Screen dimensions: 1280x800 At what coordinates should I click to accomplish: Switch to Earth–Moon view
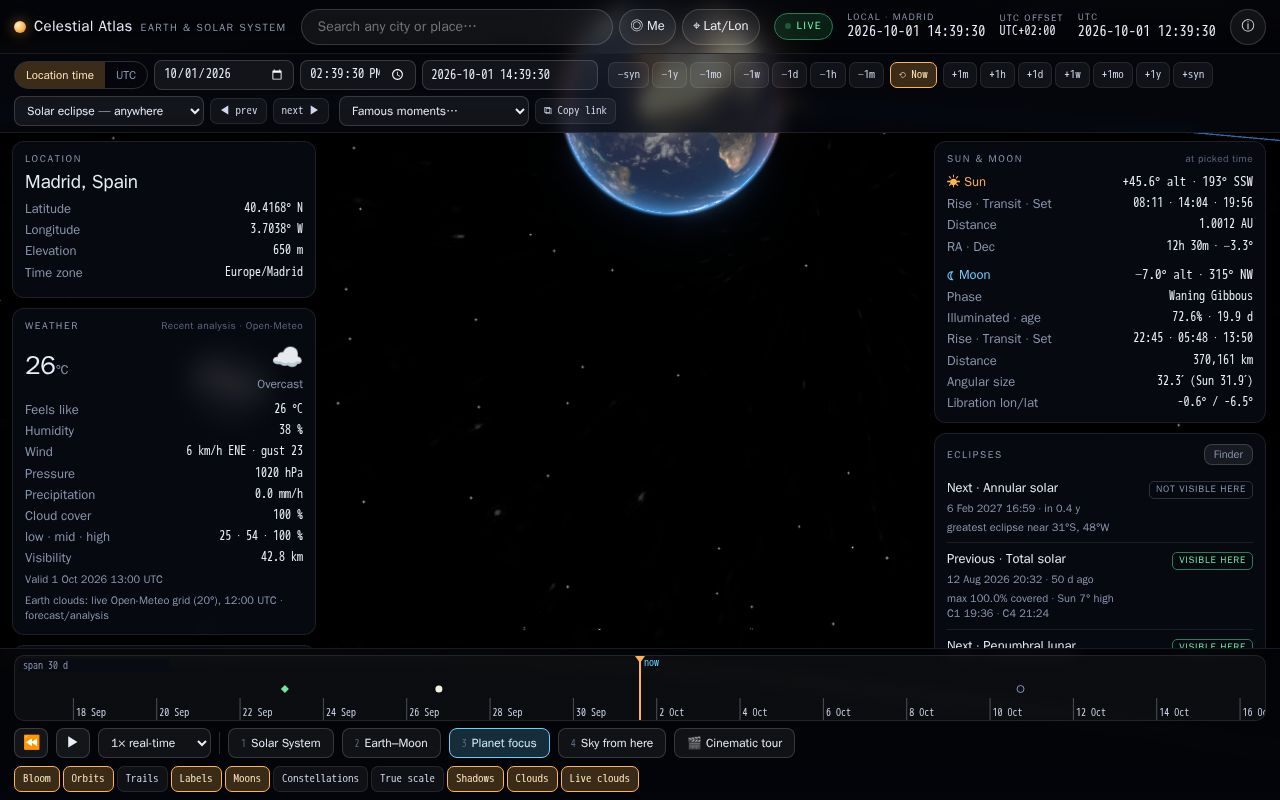391,743
